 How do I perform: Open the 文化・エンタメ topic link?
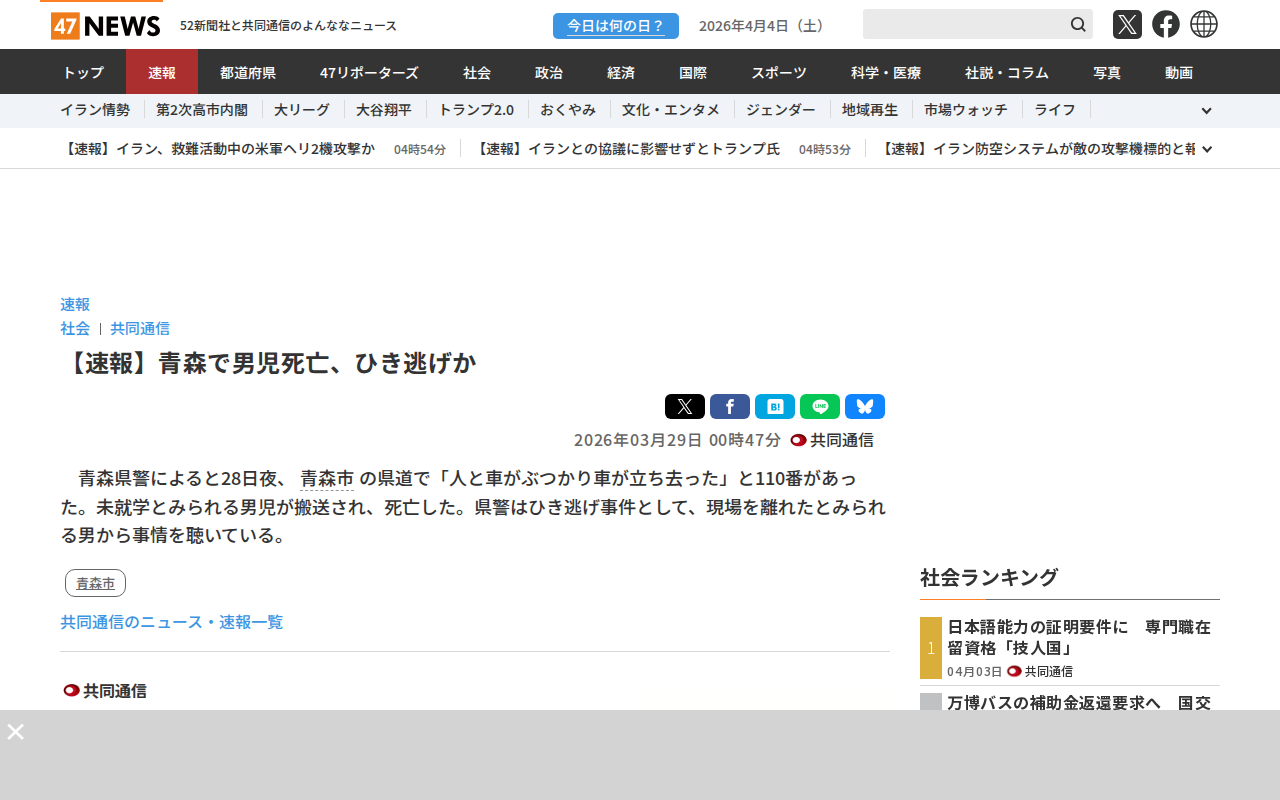pos(671,110)
